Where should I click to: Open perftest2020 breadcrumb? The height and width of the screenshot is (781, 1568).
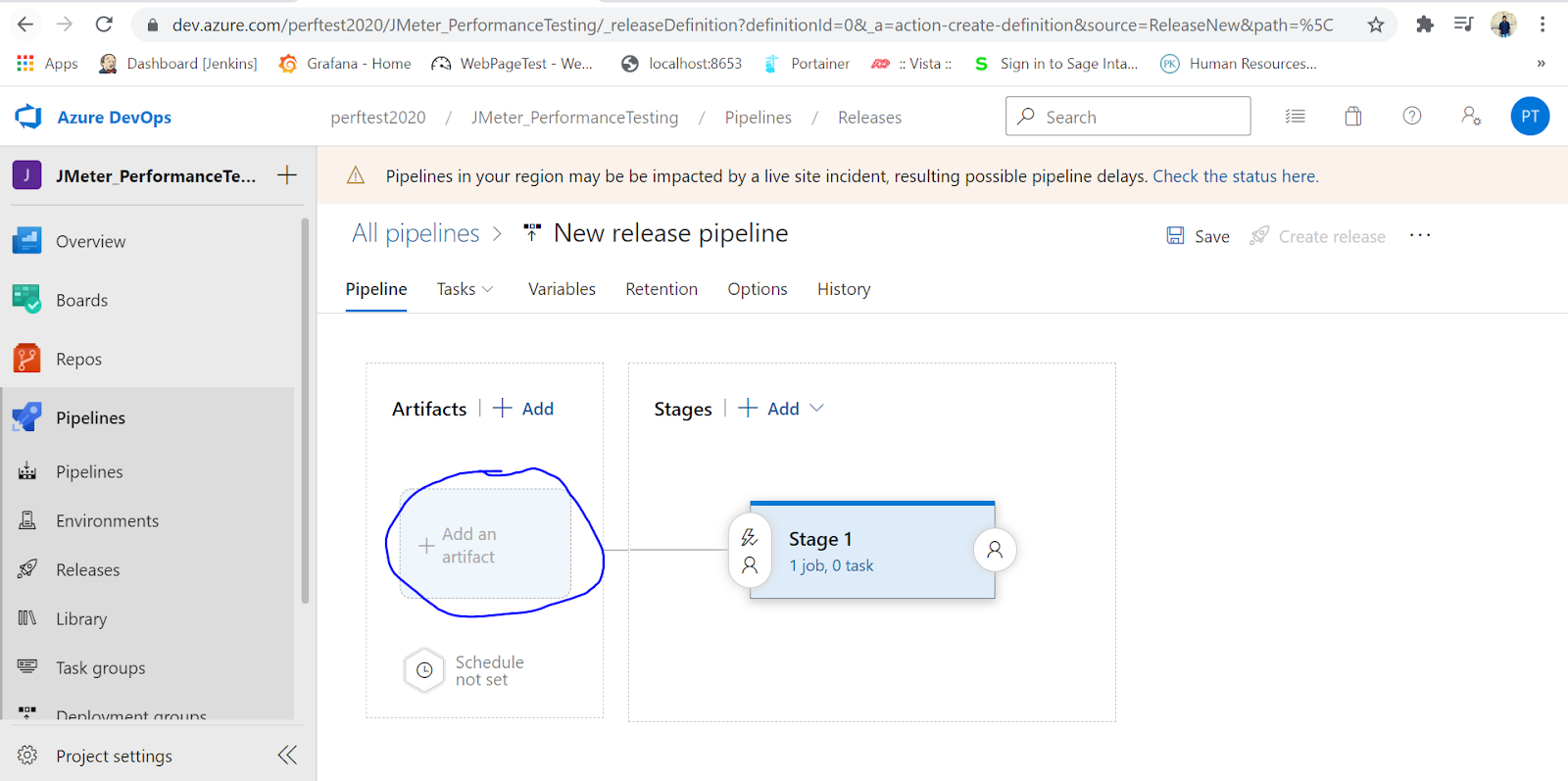378,118
